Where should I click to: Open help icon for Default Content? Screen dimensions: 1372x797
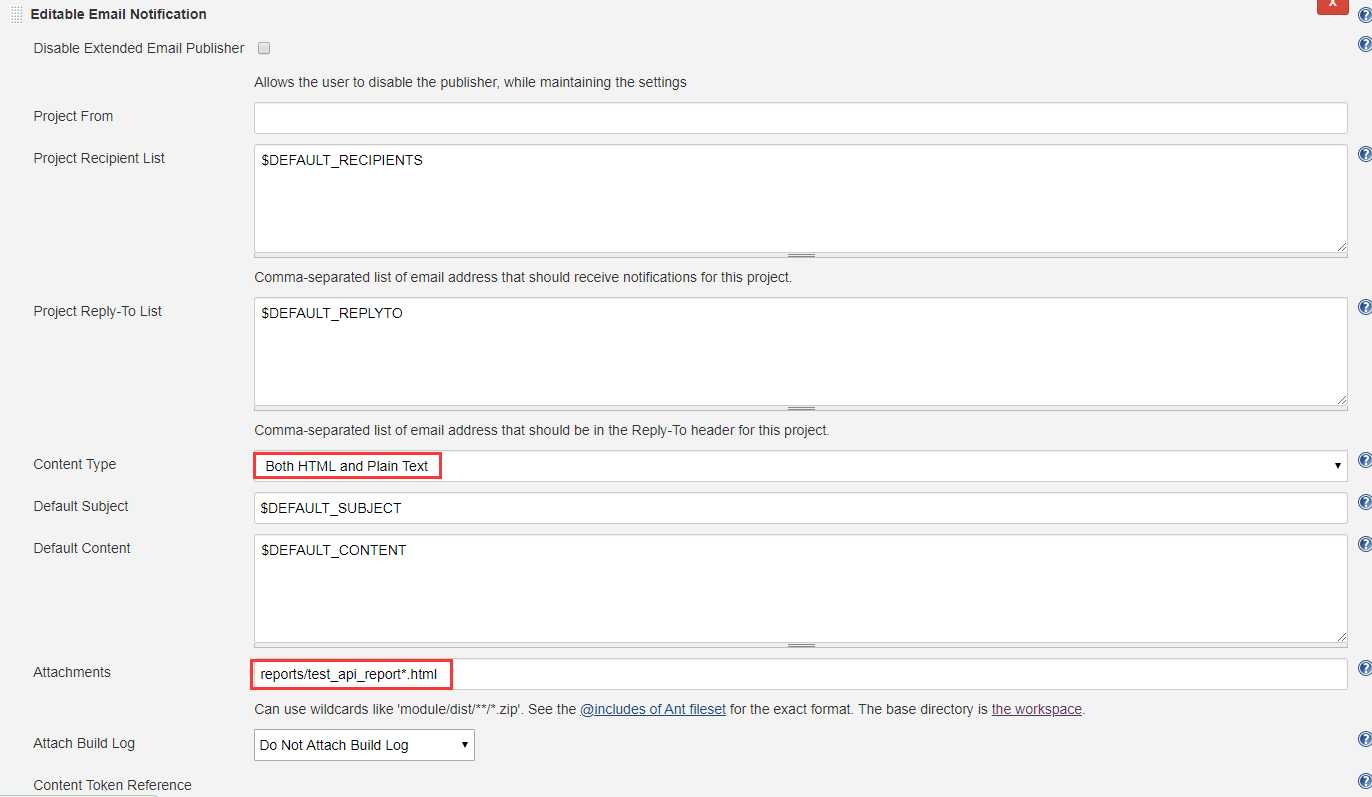click(x=1365, y=545)
